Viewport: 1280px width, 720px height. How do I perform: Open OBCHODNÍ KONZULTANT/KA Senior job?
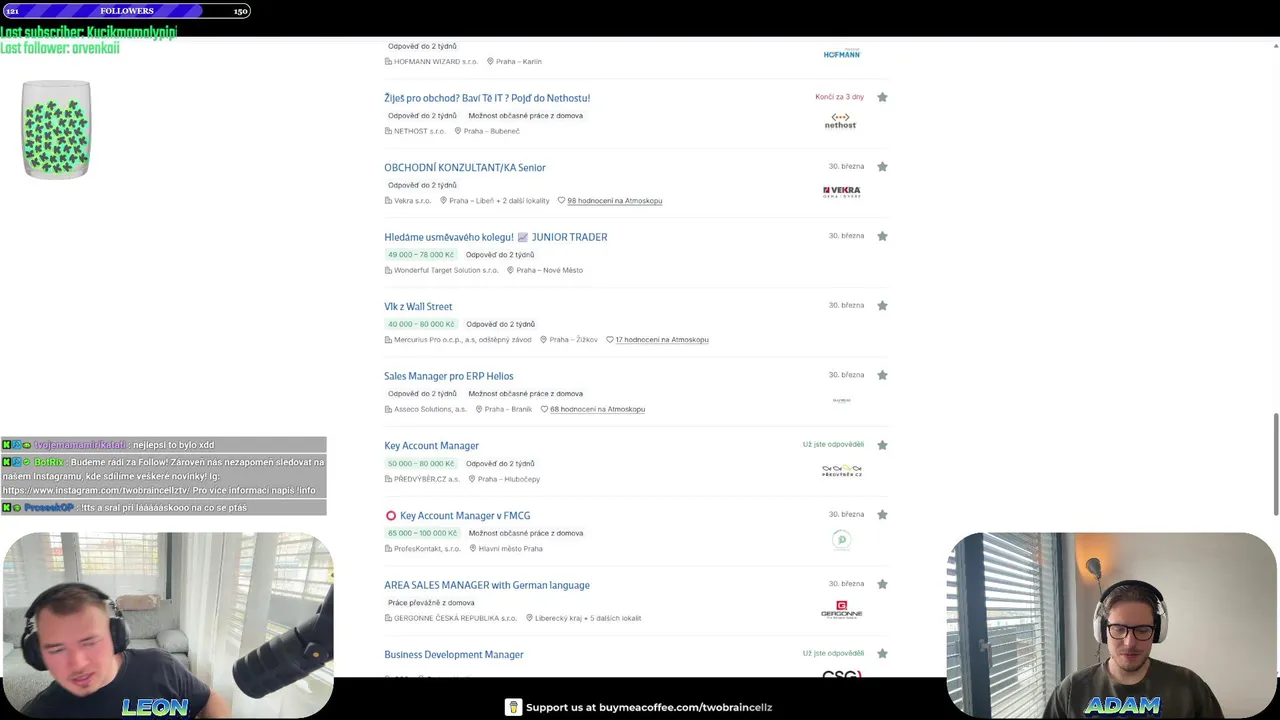tap(465, 168)
